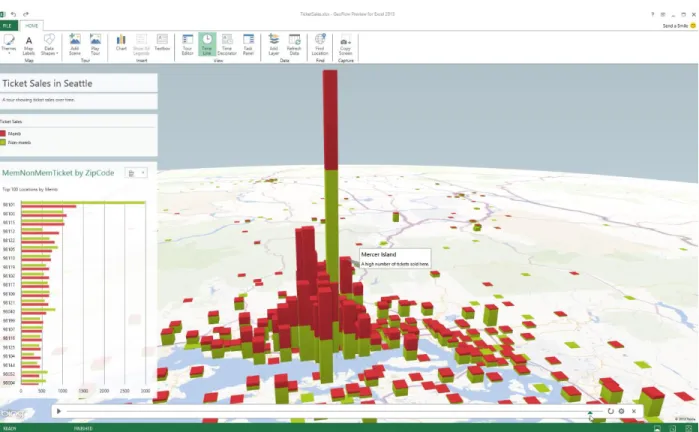This screenshot has width=699, height=432.
Task: Start Play Tour from the ribbon
Action: (95, 45)
